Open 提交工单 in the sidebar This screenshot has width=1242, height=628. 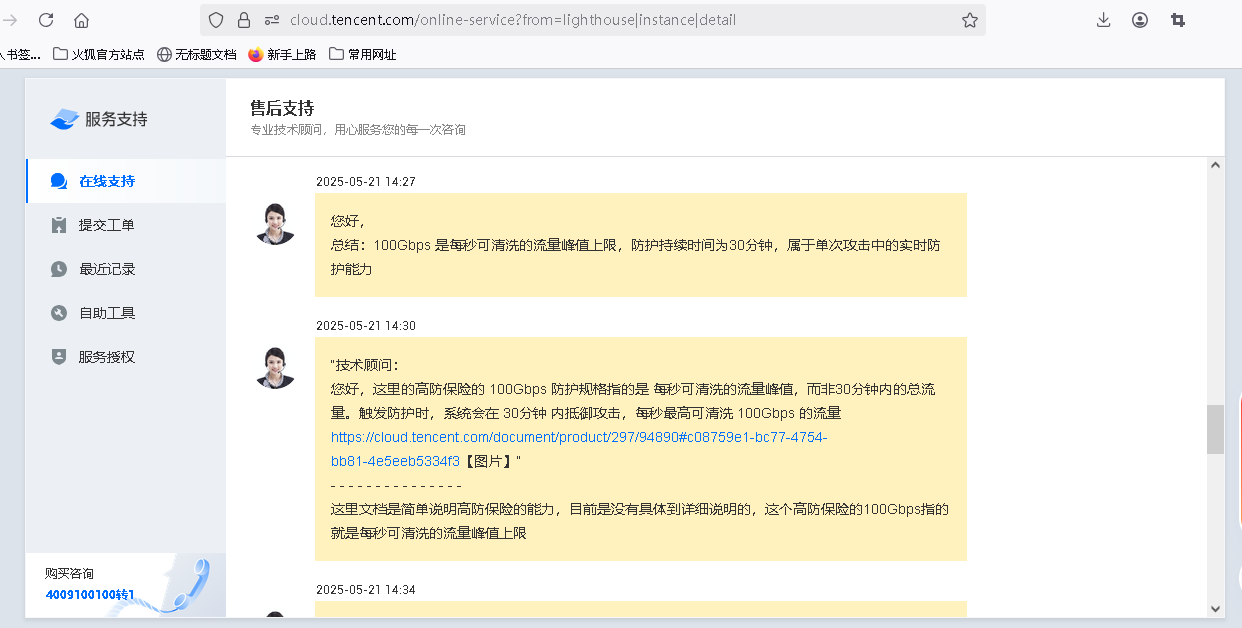(x=126, y=225)
